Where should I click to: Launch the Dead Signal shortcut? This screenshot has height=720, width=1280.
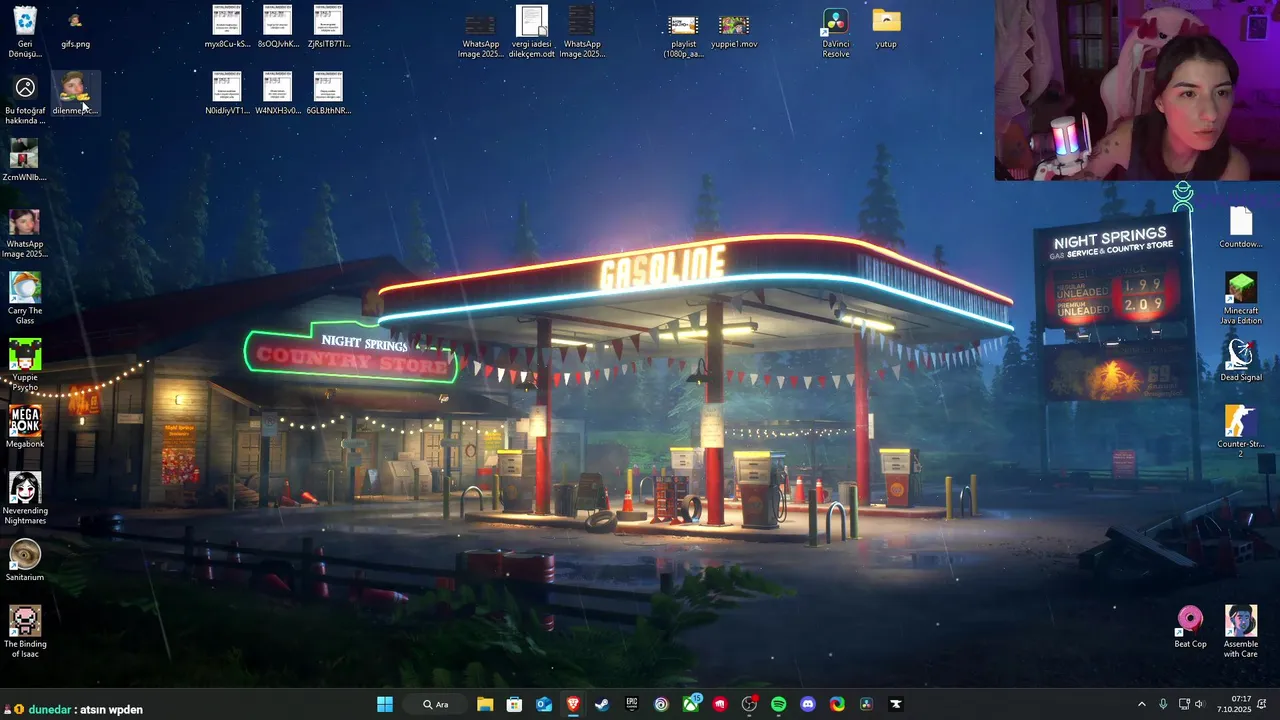tap(1240, 361)
